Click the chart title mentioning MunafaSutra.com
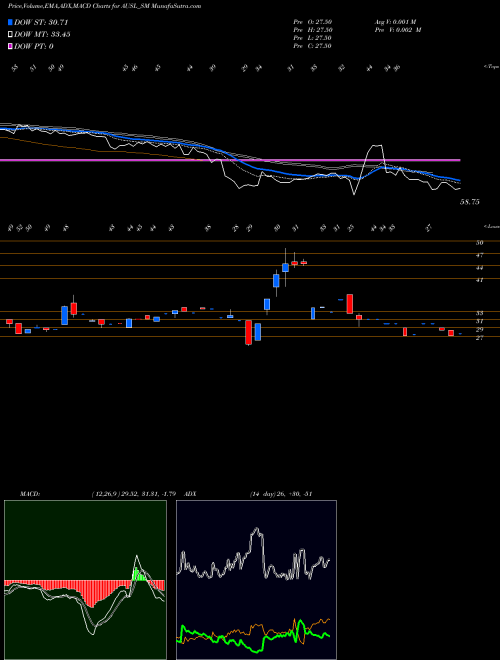This screenshot has width=500, height=660. coord(104,6)
